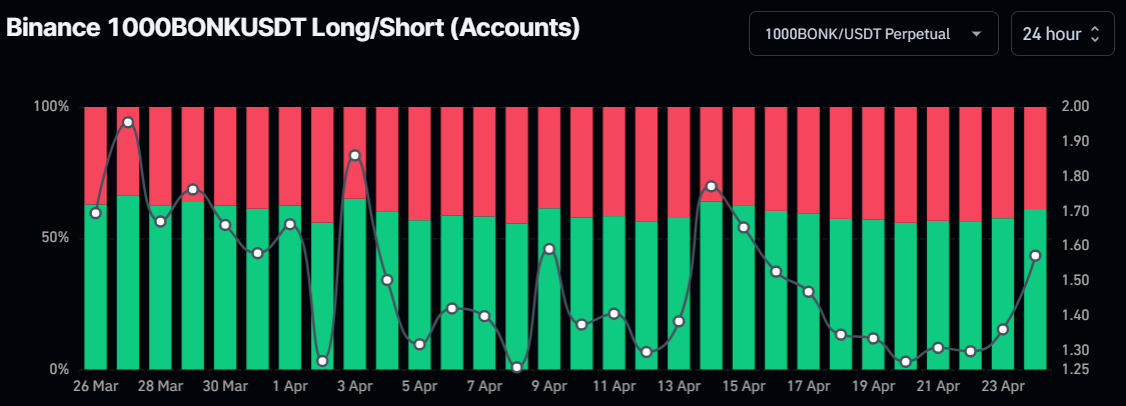The height and width of the screenshot is (406, 1126).
Task: Click the lowest line point on 8 Apr
Action: (x=517, y=367)
